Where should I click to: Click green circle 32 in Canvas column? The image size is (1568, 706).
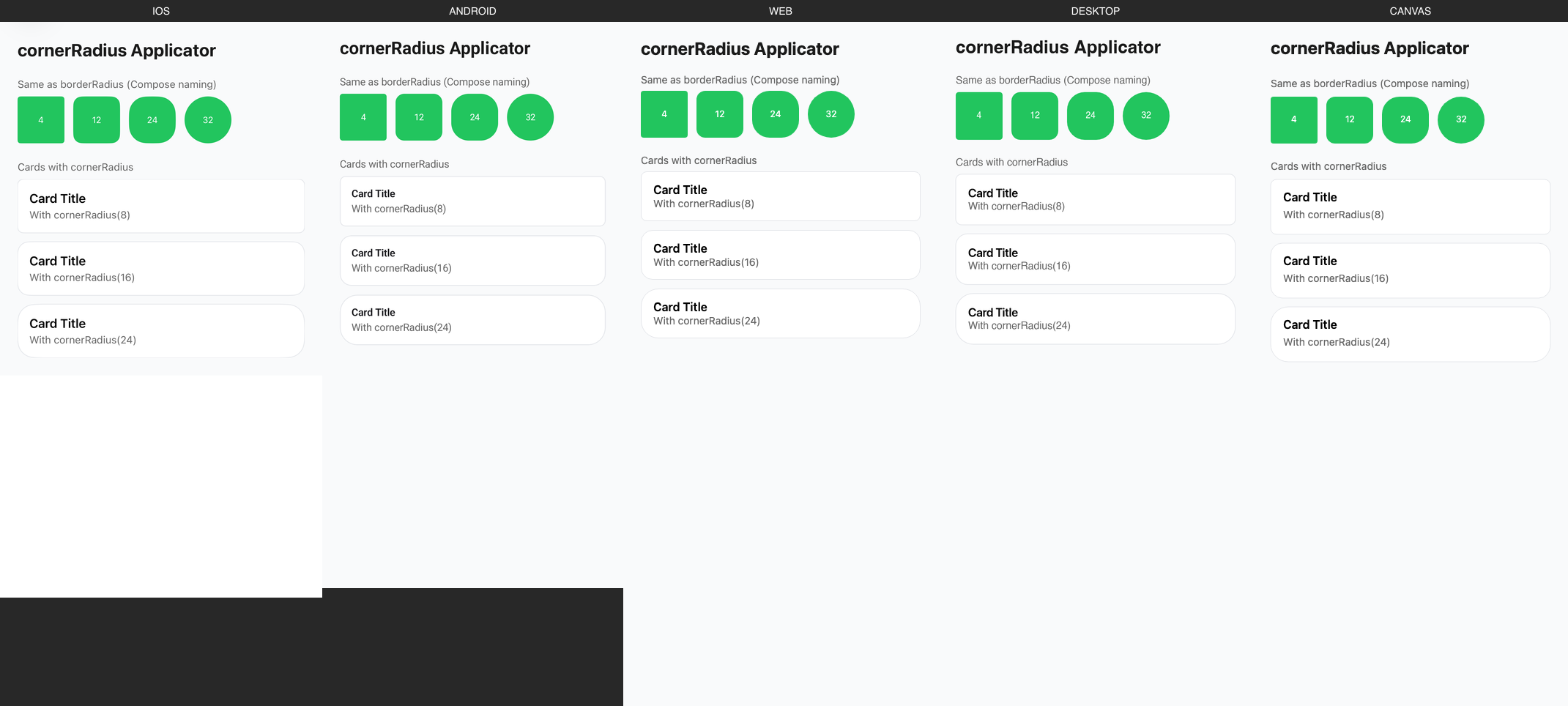(x=1461, y=120)
